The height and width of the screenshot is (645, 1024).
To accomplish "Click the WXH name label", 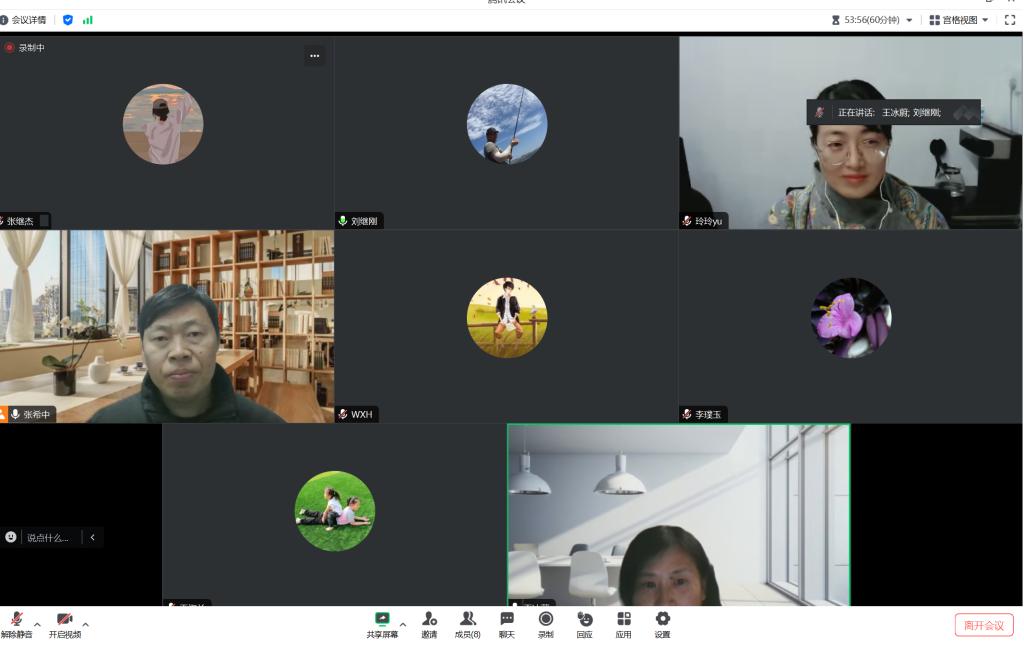I will (x=362, y=415).
